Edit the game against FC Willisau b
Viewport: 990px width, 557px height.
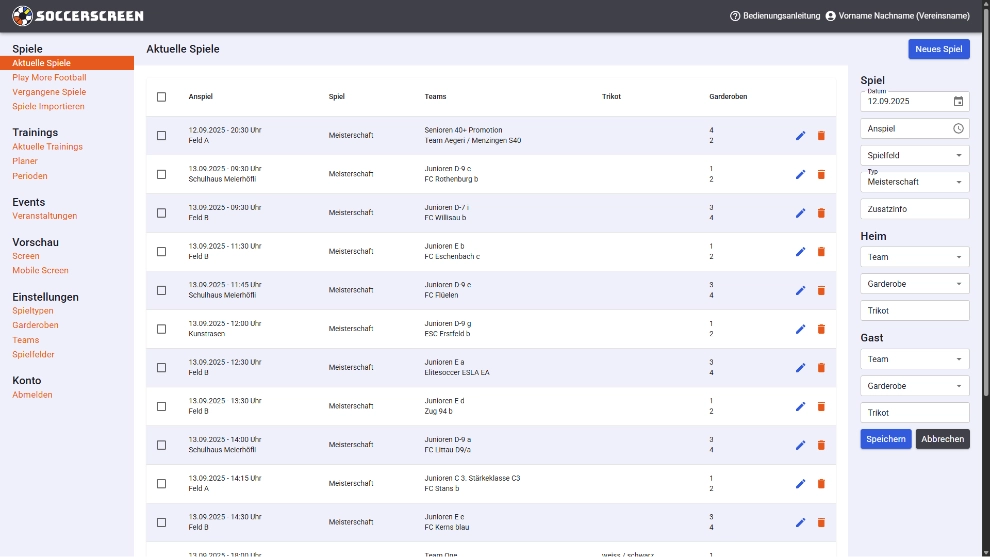(800, 213)
